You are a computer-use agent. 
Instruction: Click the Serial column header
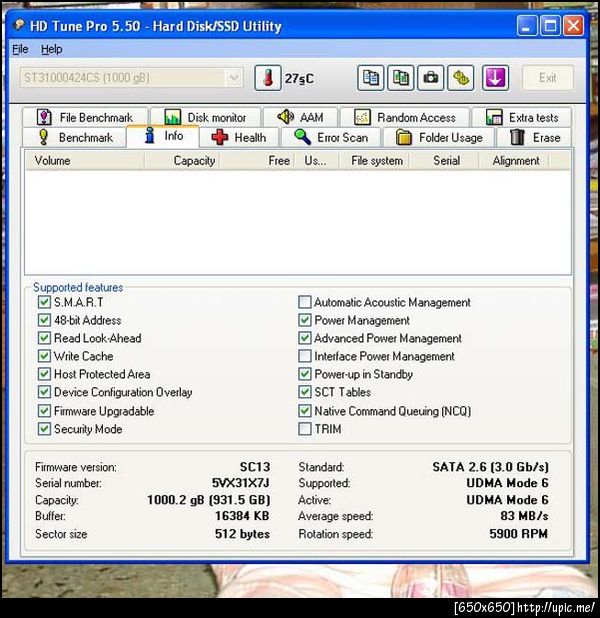coord(443,160)
